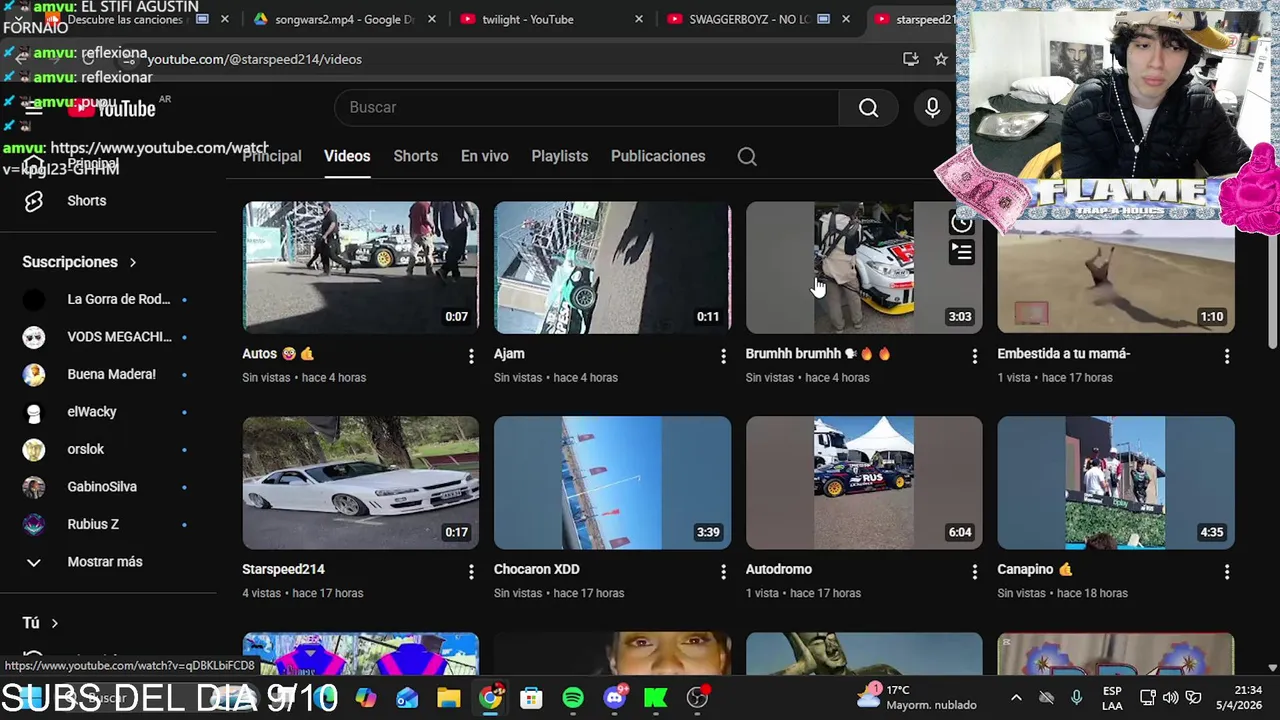Click in the Buscar search field

point(587,108)
